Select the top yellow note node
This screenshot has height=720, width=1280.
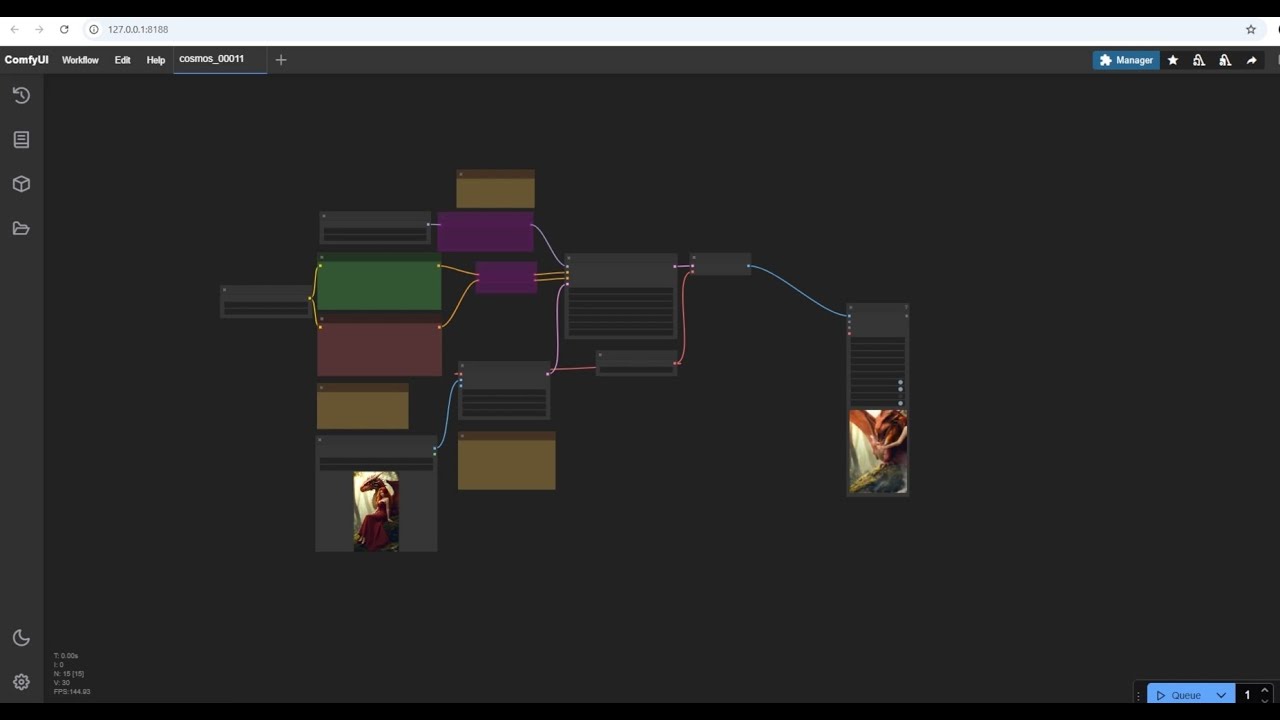point(495,189)
